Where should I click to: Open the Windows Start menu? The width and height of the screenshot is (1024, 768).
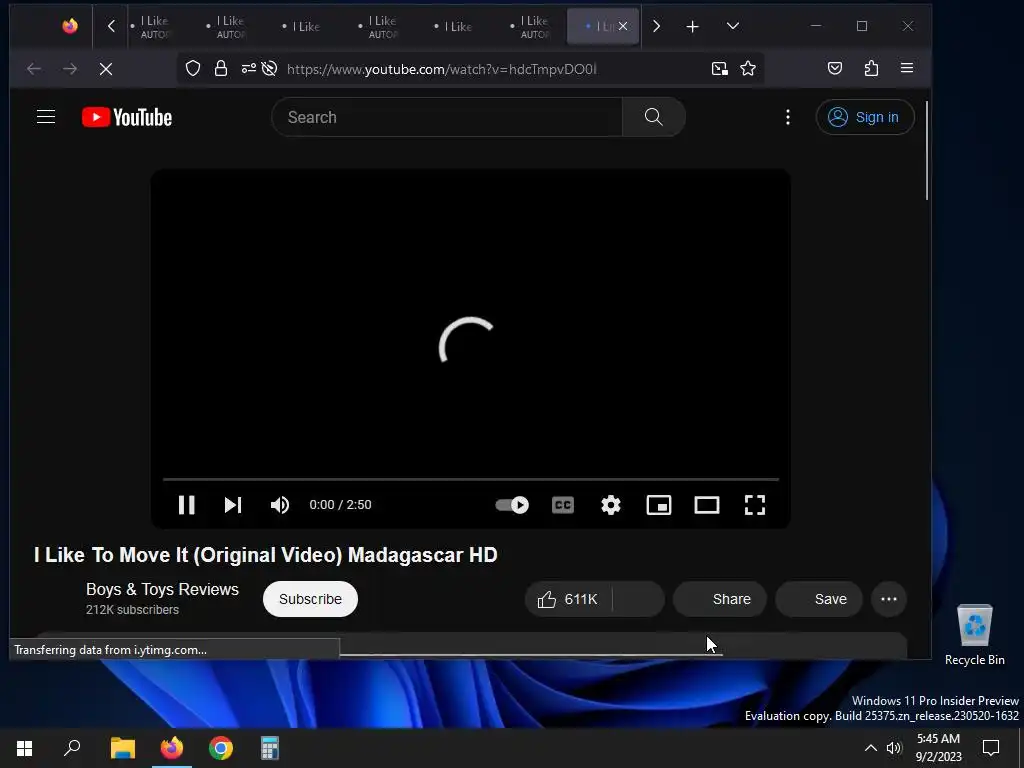(25, 748)
